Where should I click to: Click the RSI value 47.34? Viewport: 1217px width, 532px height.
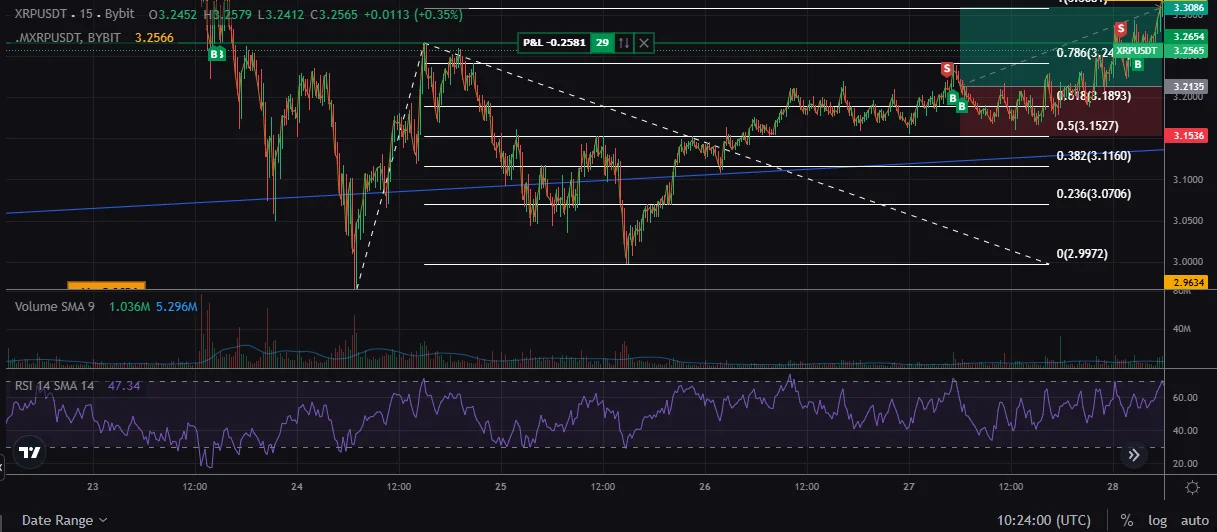point(123,385)
